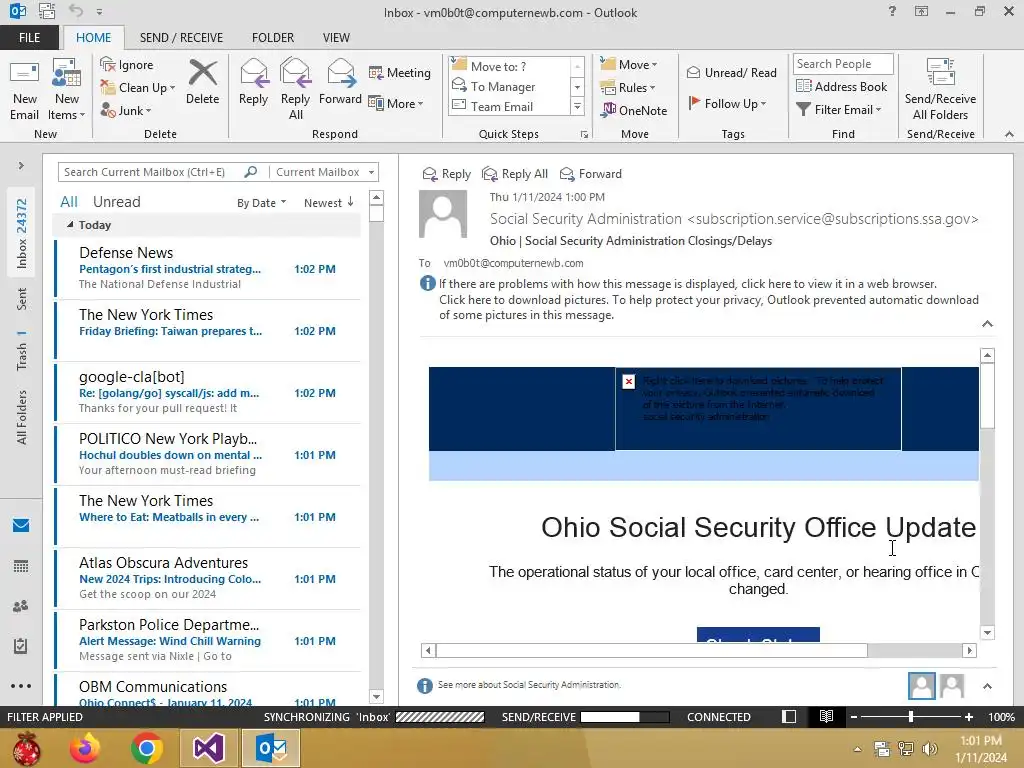This screenshot has width=1024, height=768.
Task: Open the Address Book
Action: point(841,86)
